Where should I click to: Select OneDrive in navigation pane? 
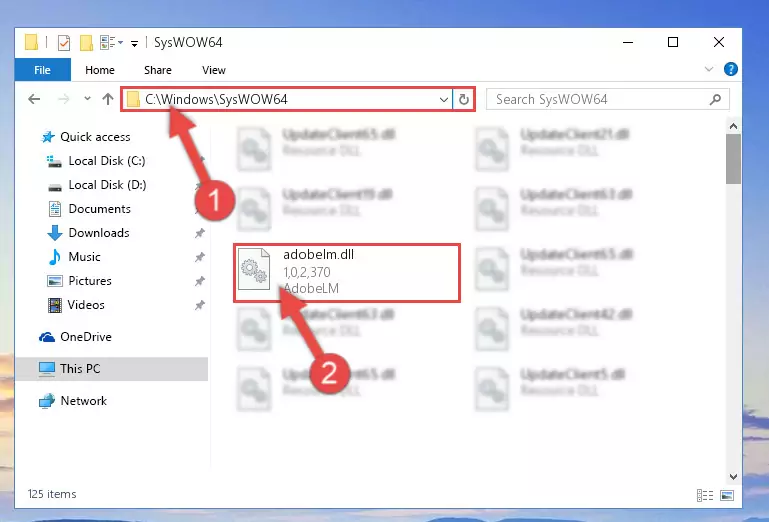86,337
